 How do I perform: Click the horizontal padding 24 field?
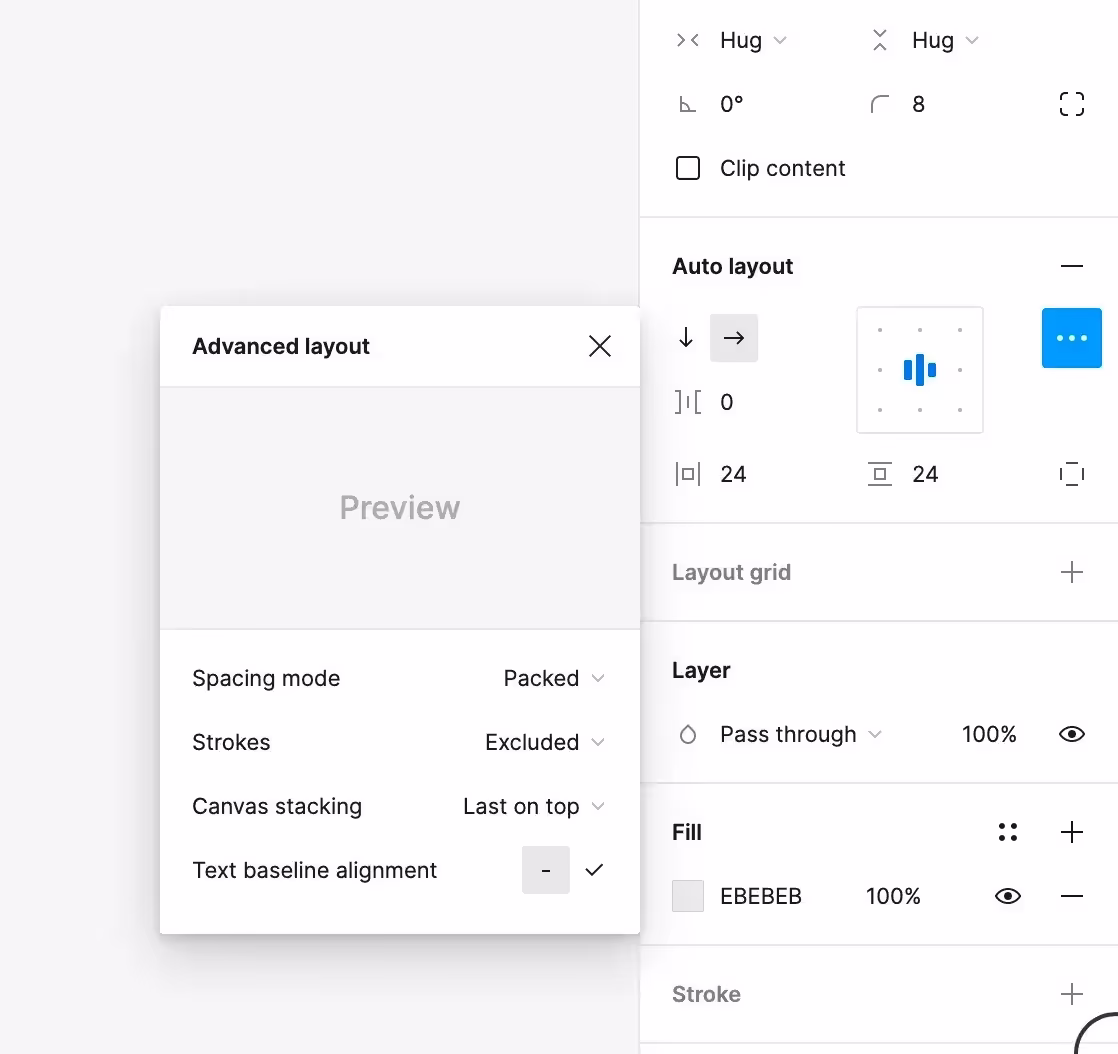click(734, 474)
